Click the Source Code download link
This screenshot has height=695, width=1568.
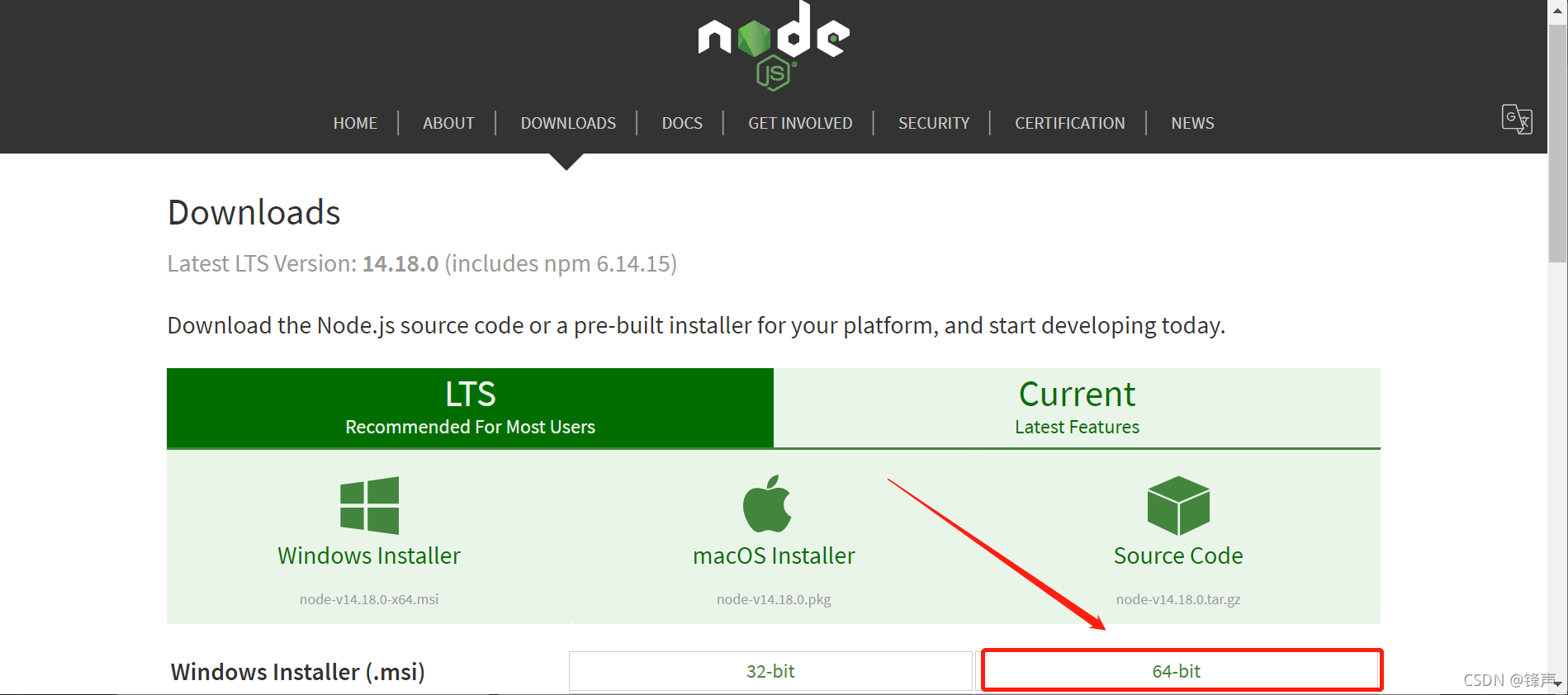[x=1178, y=556]
